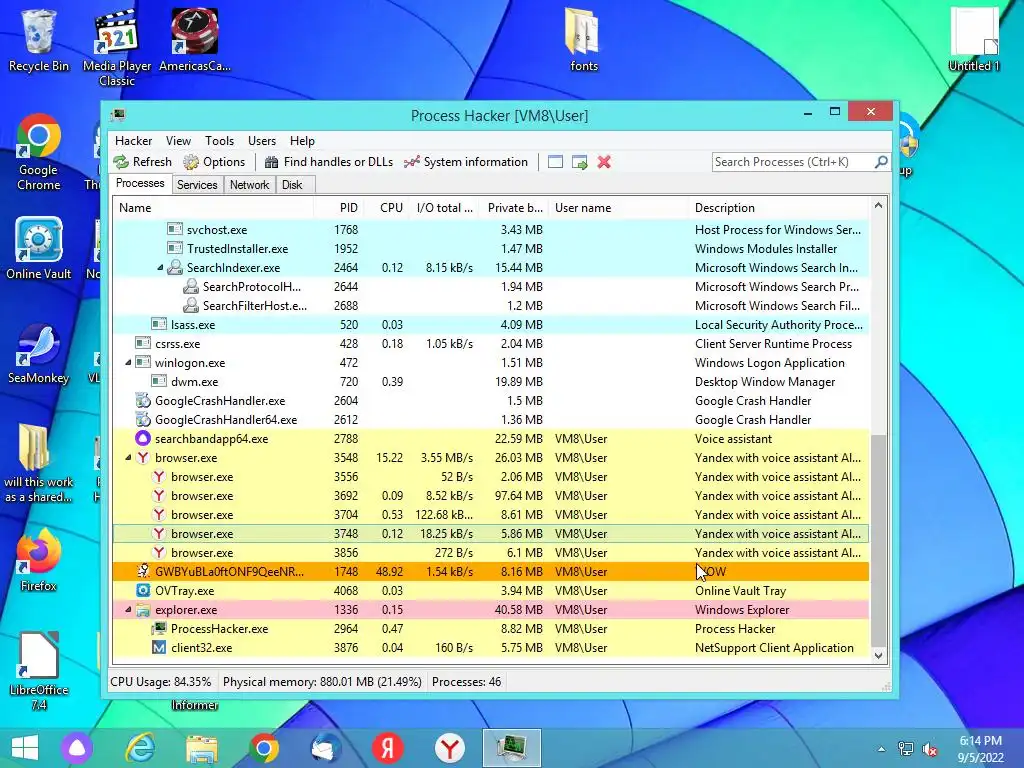This screenshot has width=1024, height=768.
Task: Select browser.exe with PID 3856
Action: click(491, 552)
